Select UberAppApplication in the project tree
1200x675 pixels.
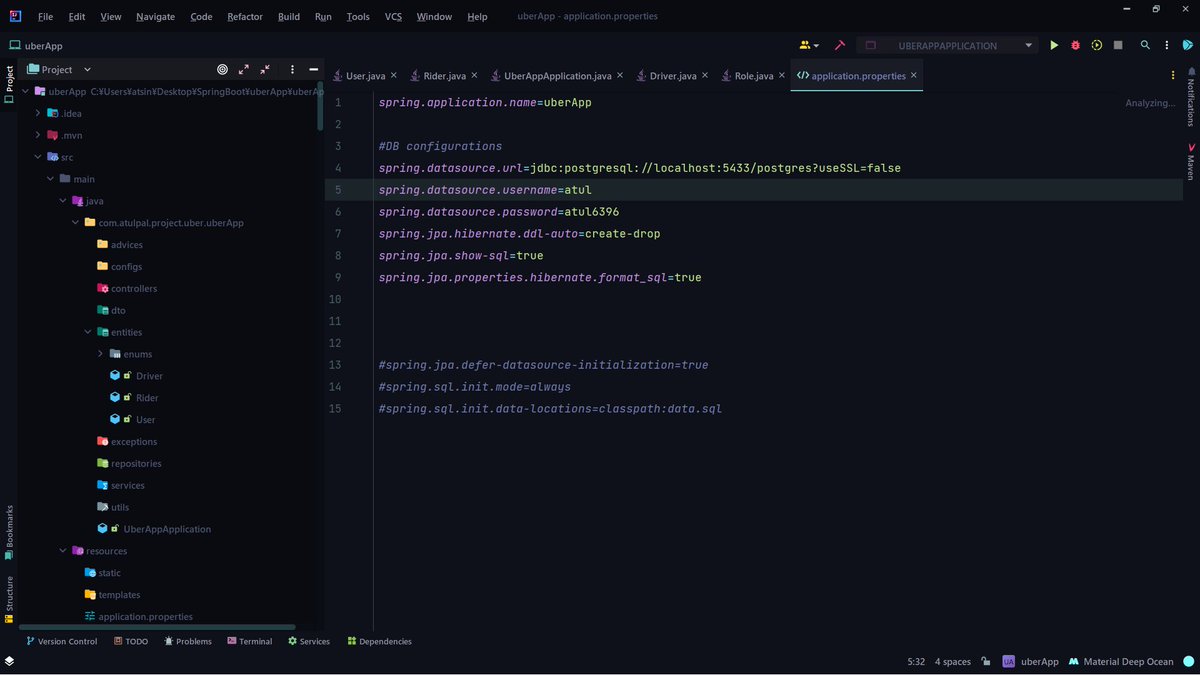tap(166, 529)
